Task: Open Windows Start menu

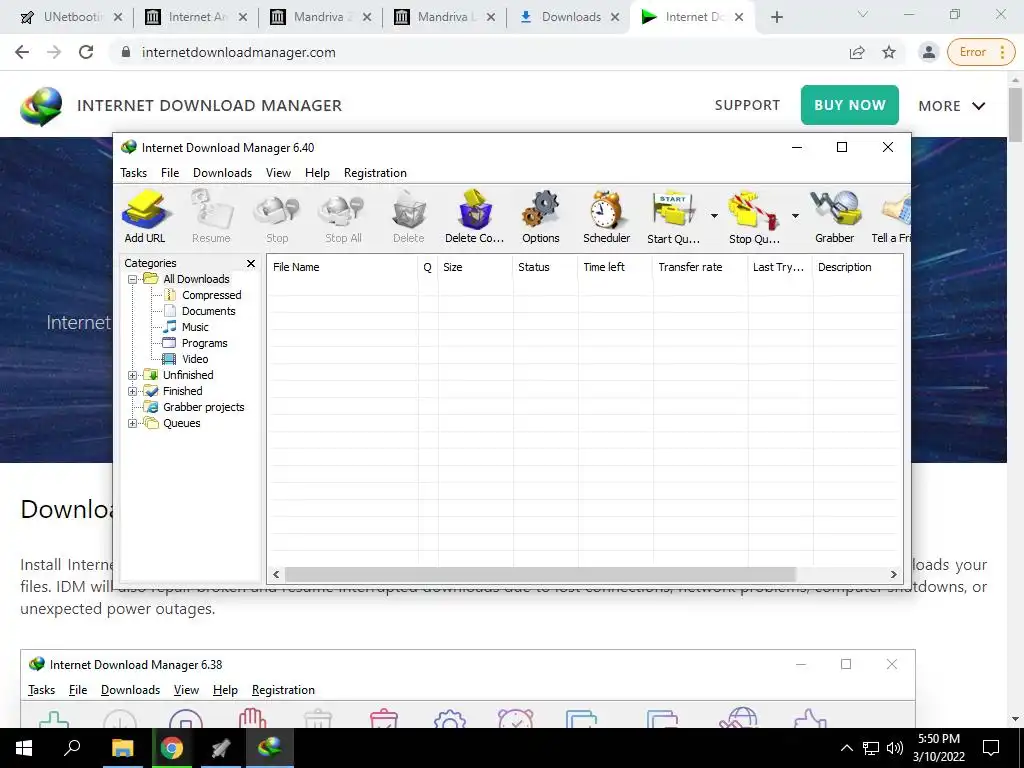Action: point(24,748)
